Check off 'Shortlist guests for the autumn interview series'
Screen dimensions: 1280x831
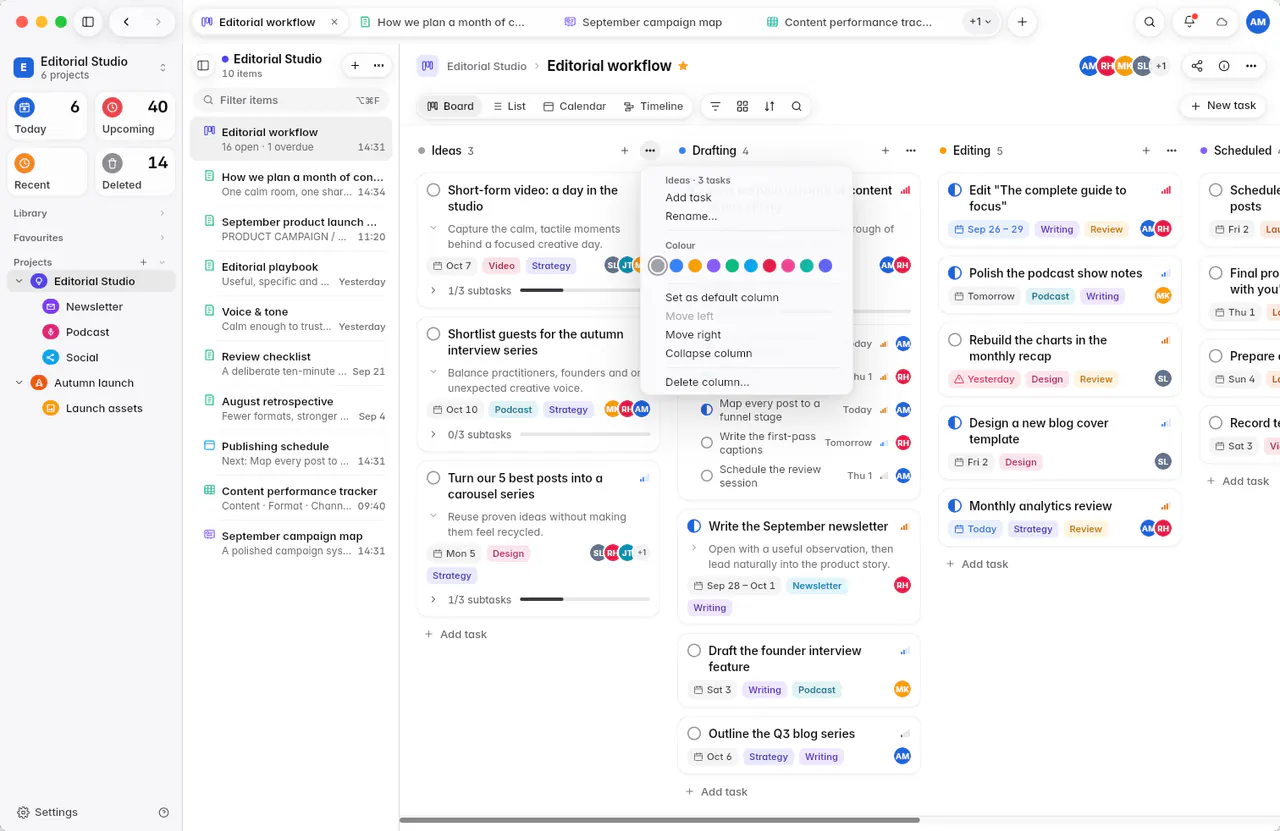(x=433, y=334)
